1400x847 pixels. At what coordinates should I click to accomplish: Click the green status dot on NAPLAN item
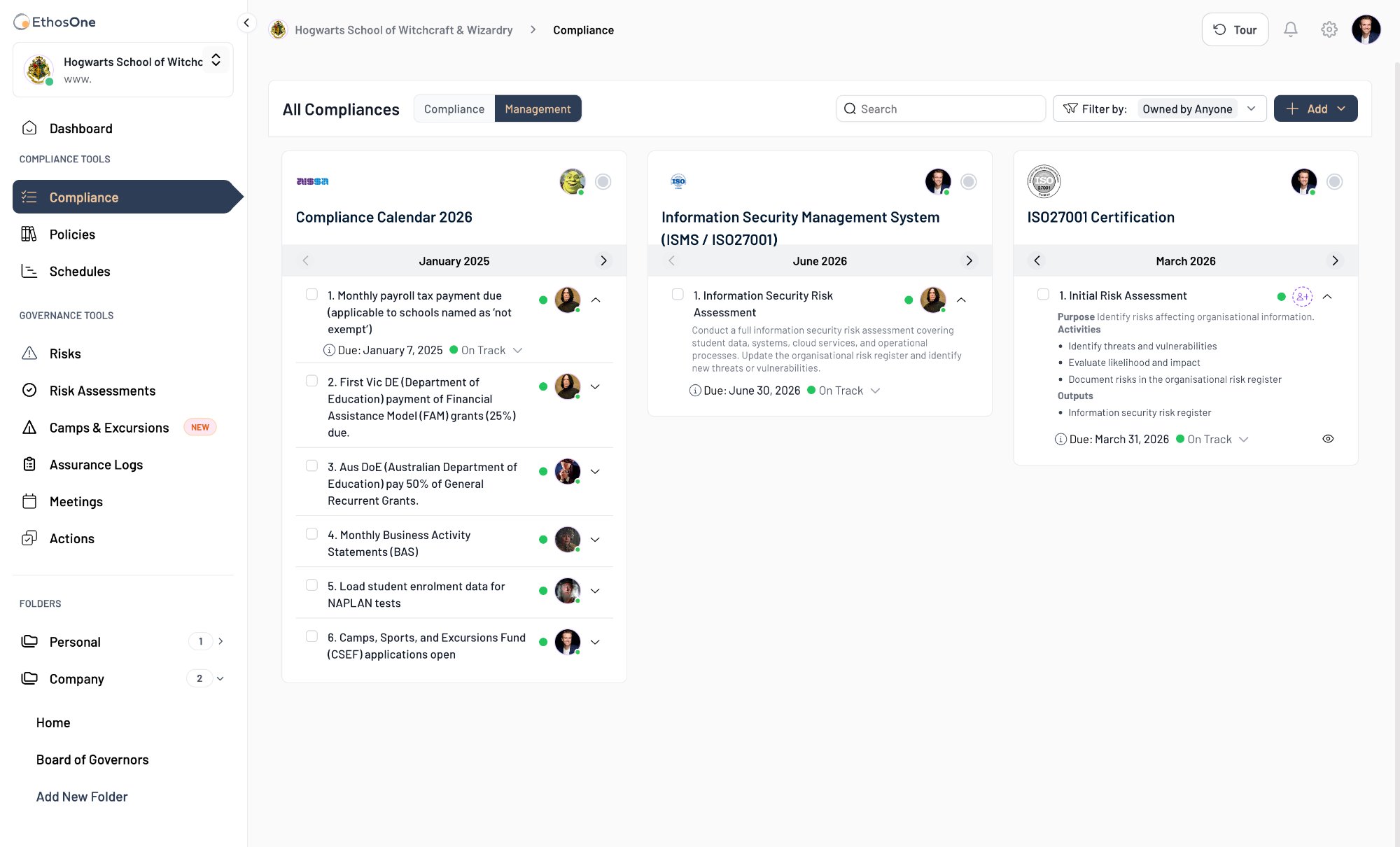(543, 591)
